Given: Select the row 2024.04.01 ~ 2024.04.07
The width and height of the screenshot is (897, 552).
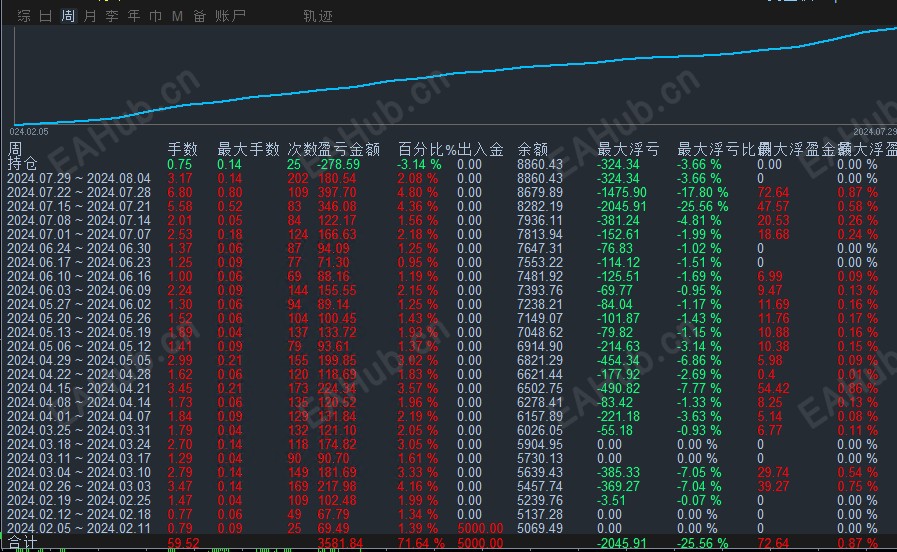Looking at the screenshot, I should pos(448,417).
